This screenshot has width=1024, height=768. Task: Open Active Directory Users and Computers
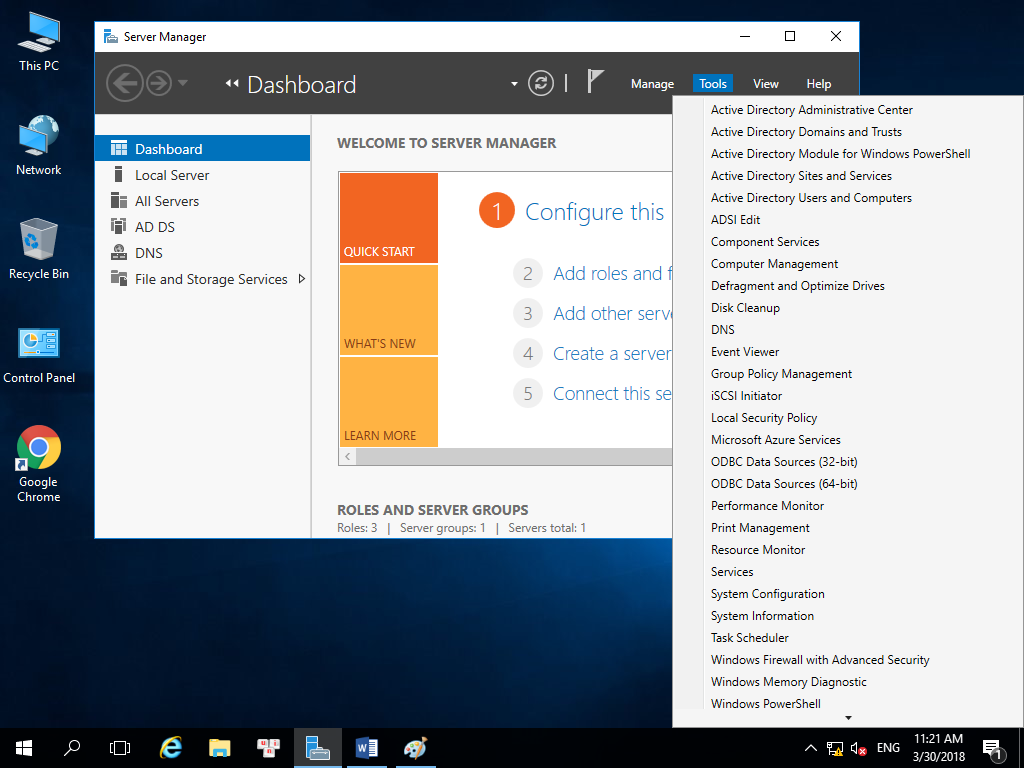811,198
